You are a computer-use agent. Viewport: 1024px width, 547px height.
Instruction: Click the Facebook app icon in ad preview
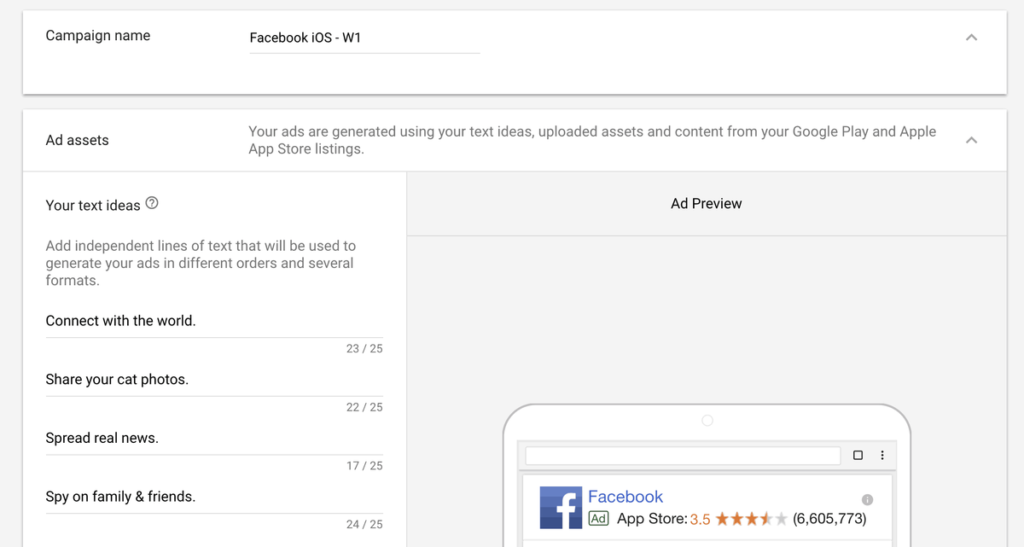560,507
